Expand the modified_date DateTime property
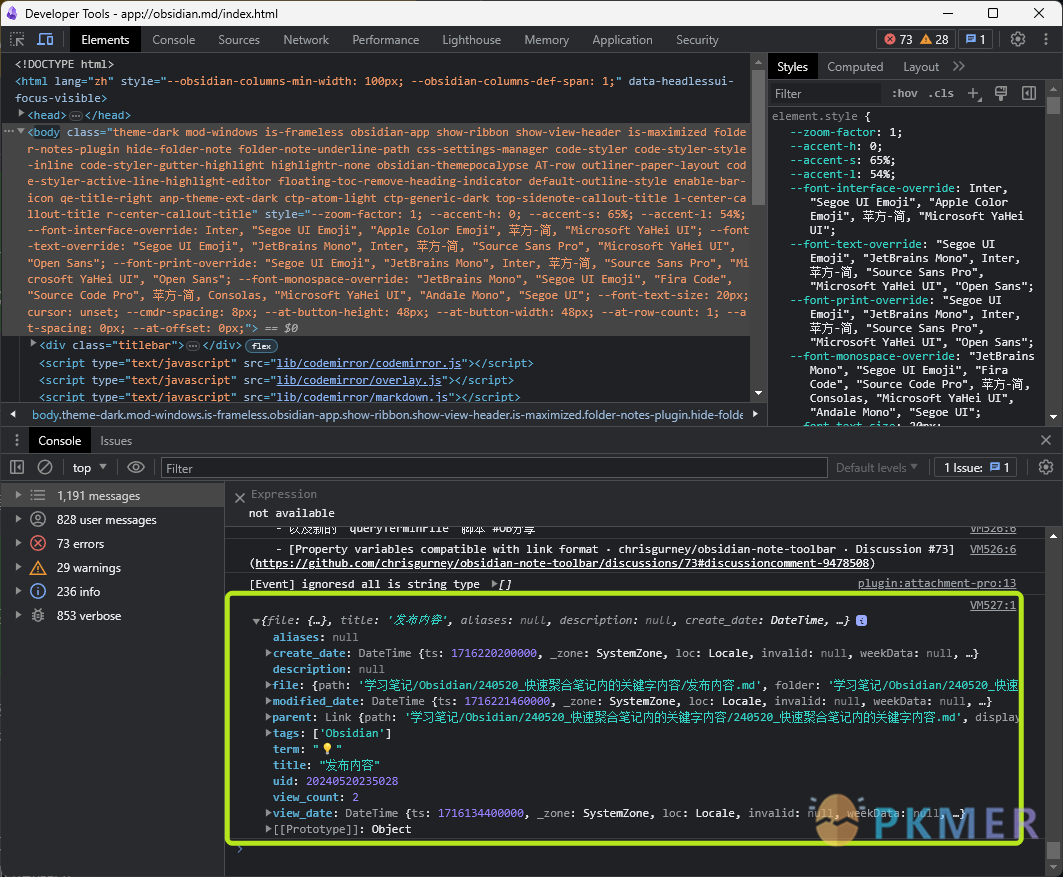 (x=268, y=701)
